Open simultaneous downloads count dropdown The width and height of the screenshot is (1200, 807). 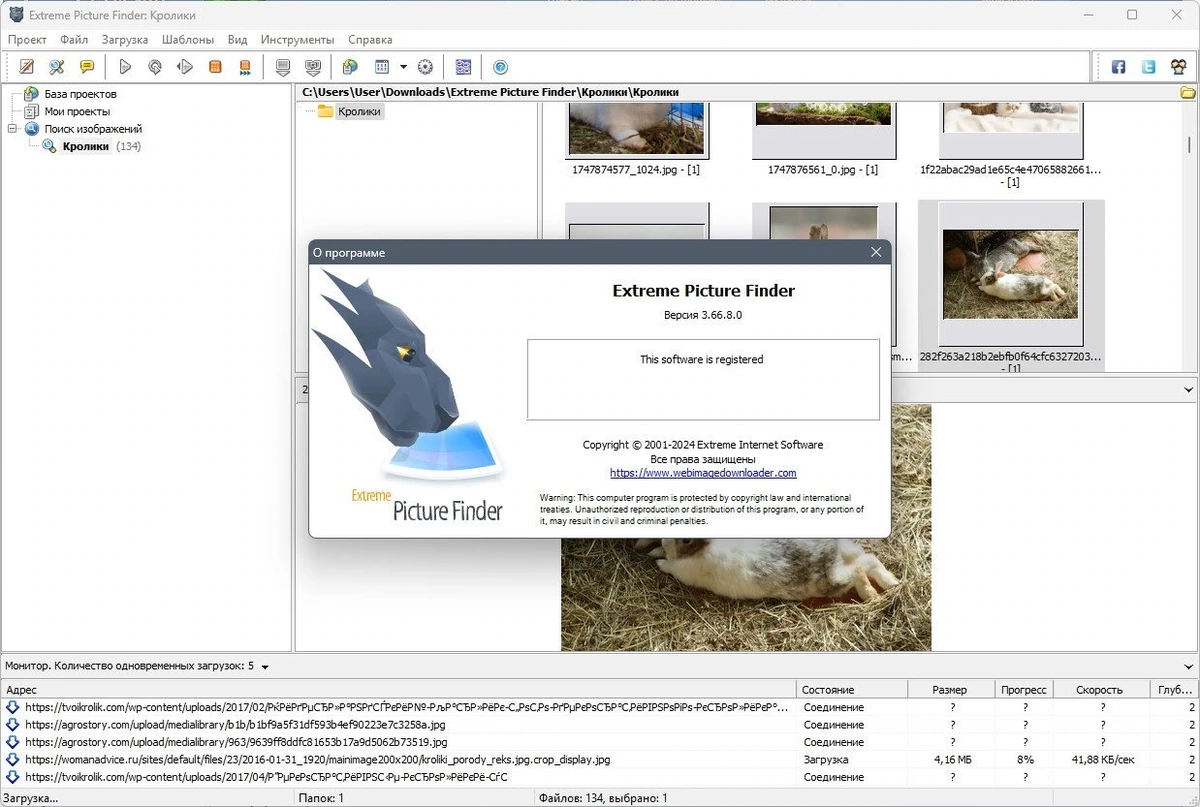point(265,666)
